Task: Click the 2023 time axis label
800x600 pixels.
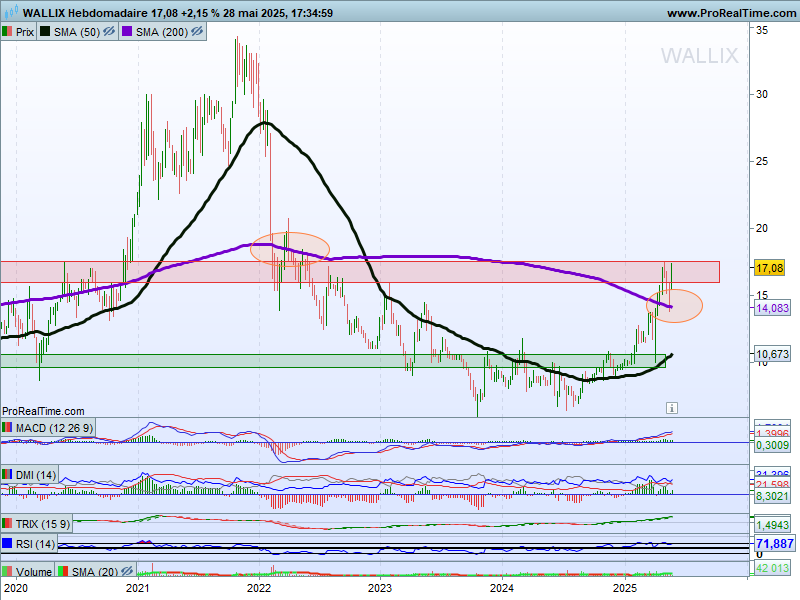Action: pos(380,588)
